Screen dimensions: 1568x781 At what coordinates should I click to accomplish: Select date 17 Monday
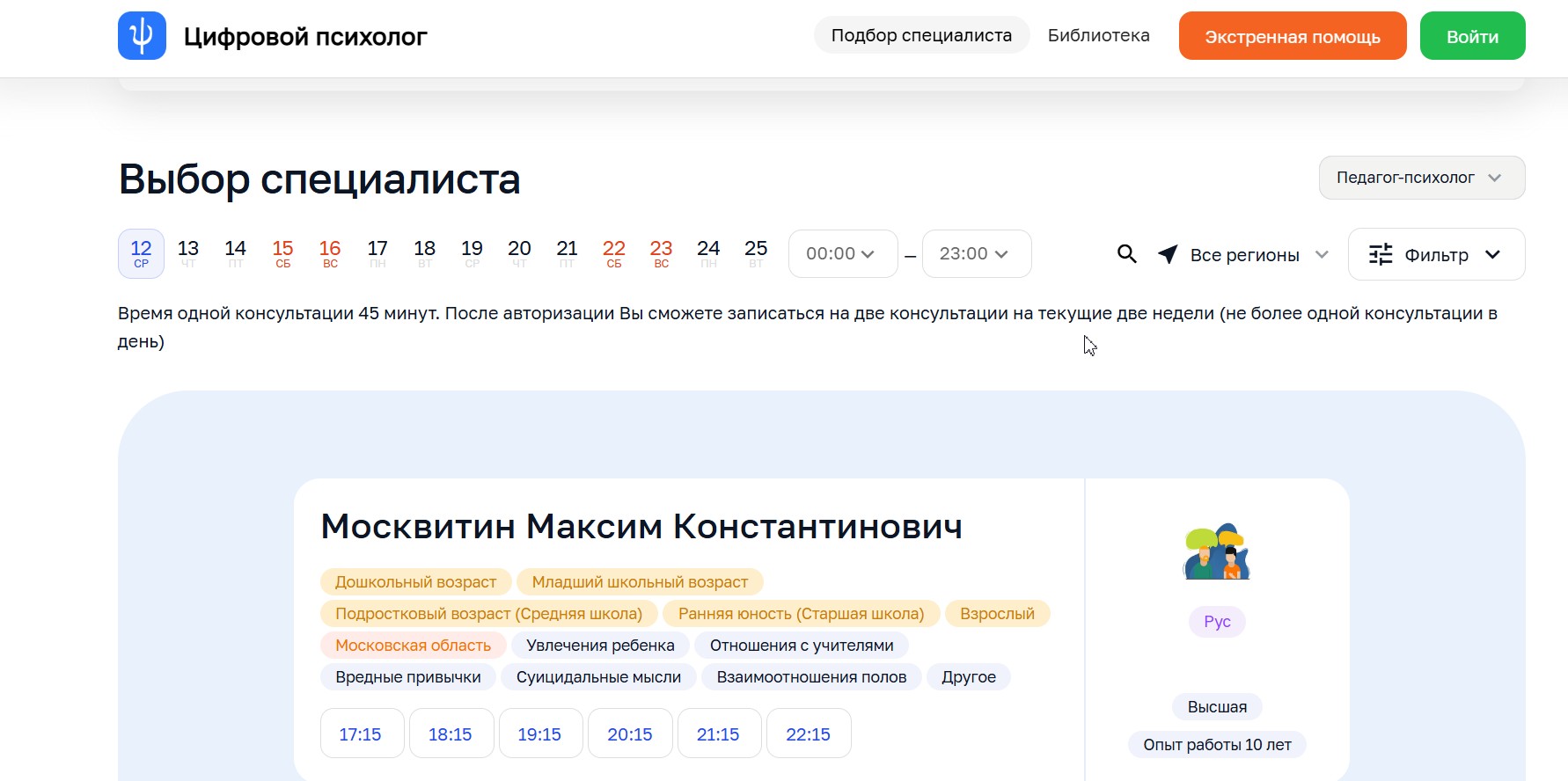pyautogui.click(x=377, y=253)
